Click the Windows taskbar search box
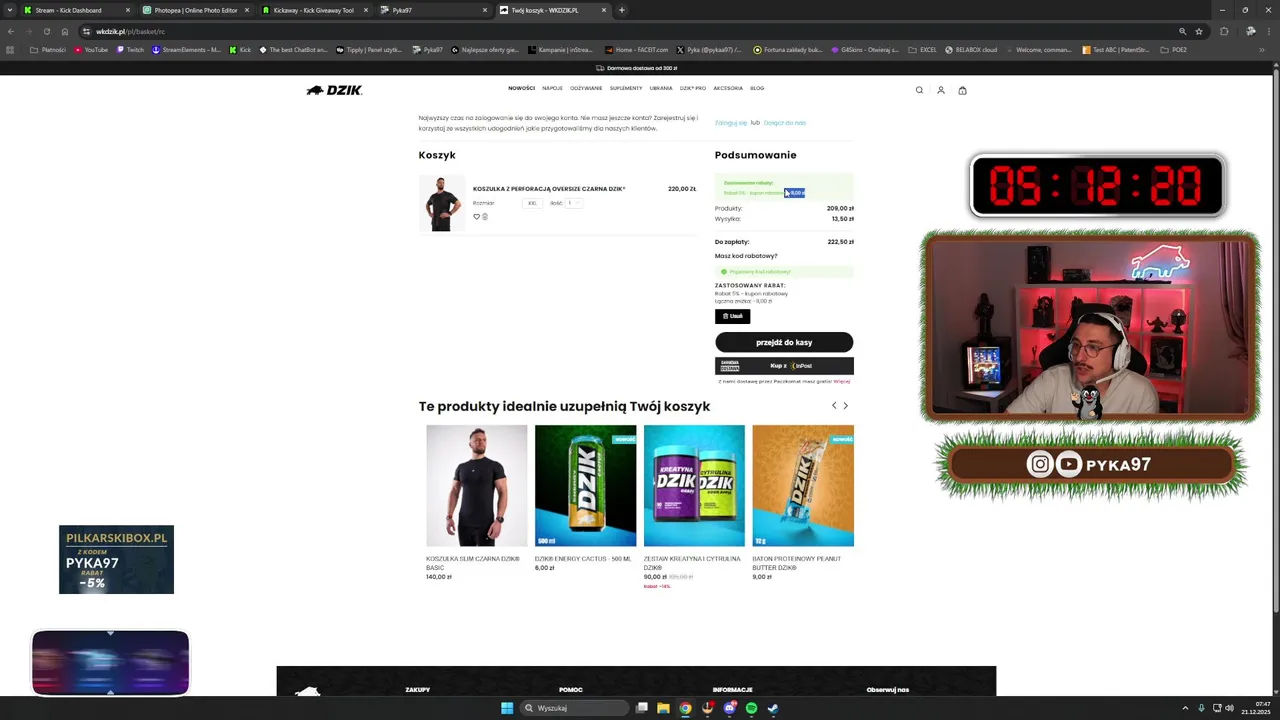This screenshot has height=720, width=1280. (574, 708)
